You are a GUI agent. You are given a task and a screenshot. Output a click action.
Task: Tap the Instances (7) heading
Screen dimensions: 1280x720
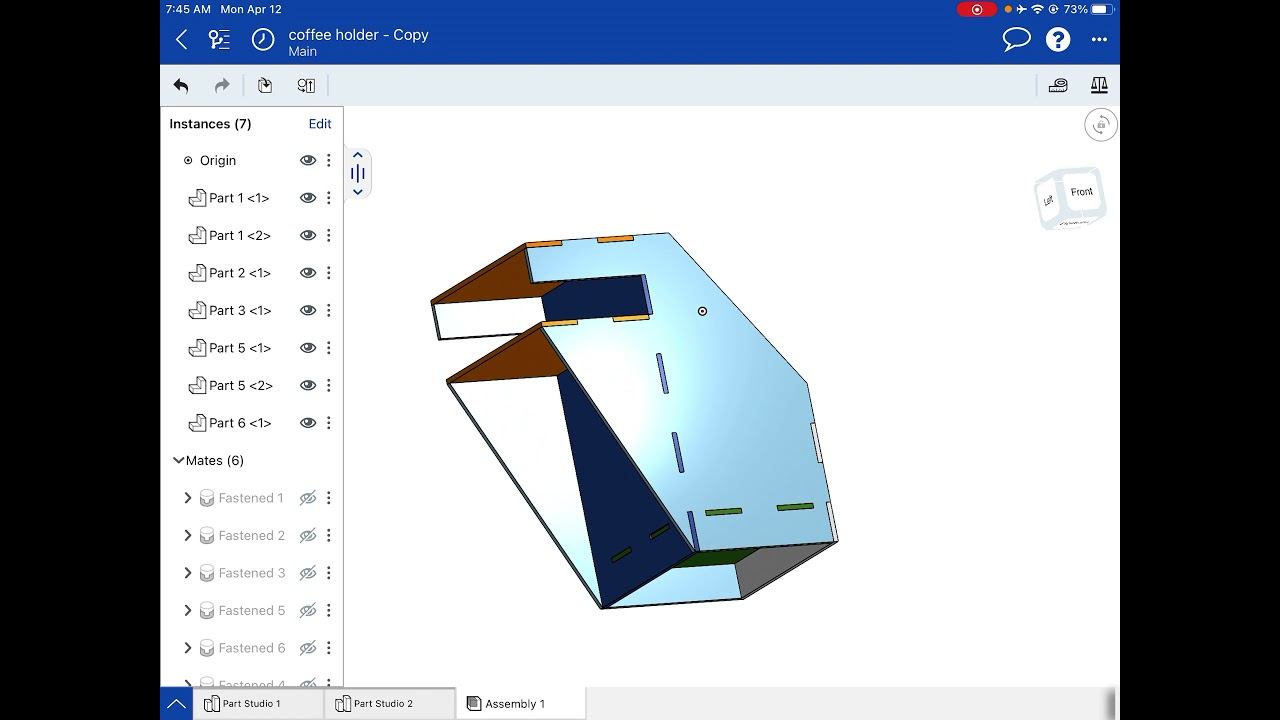(210, 124)
